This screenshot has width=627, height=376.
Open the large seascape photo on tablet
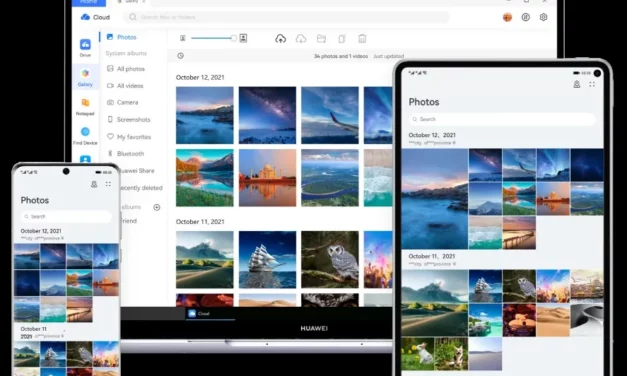pos(435,199)
